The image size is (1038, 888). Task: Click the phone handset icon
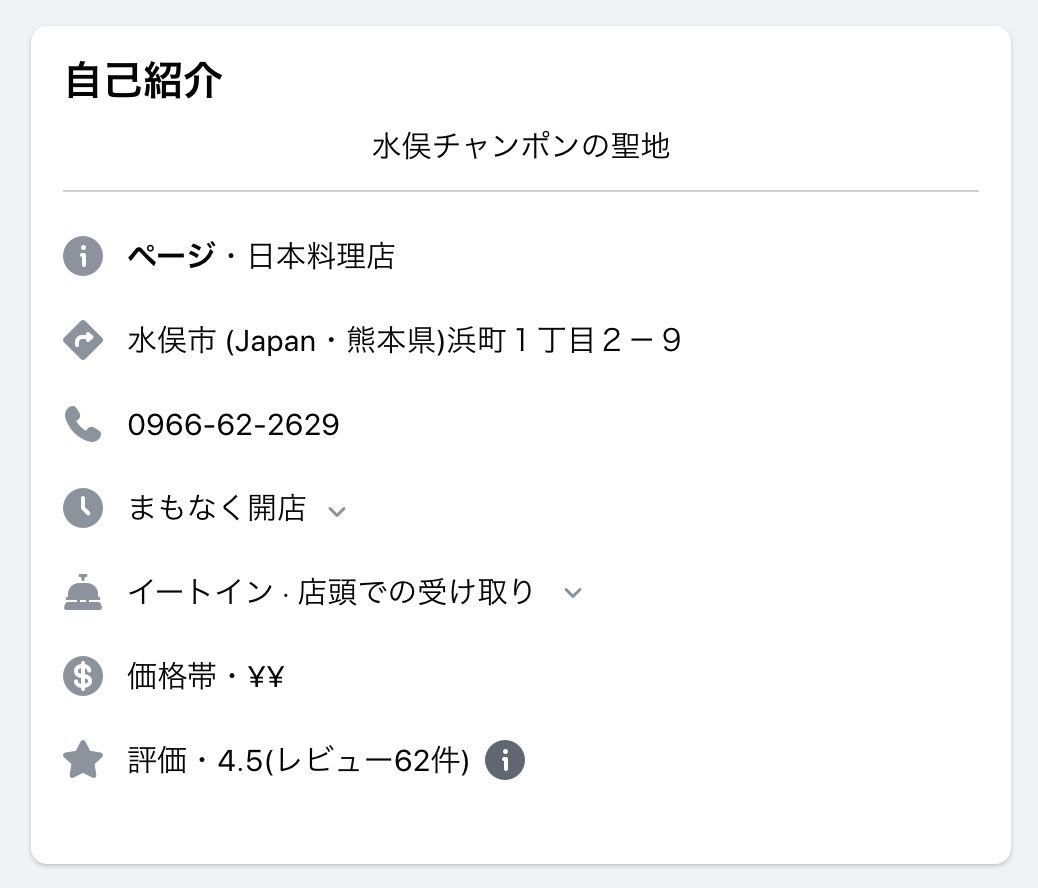pos(83,425)
